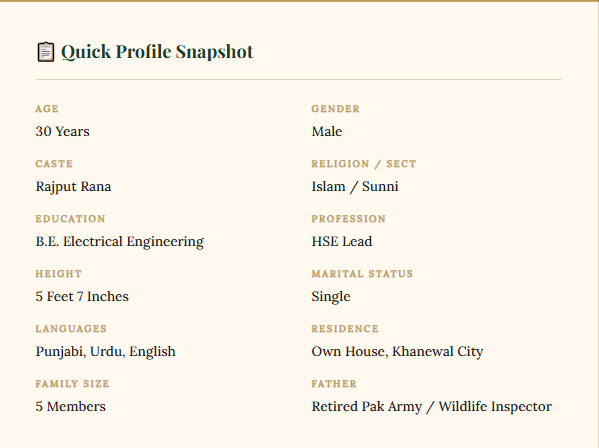
Task: Select B.E. Electrical Engineering text
Action: pyautogui.click(x=120, y=242)
